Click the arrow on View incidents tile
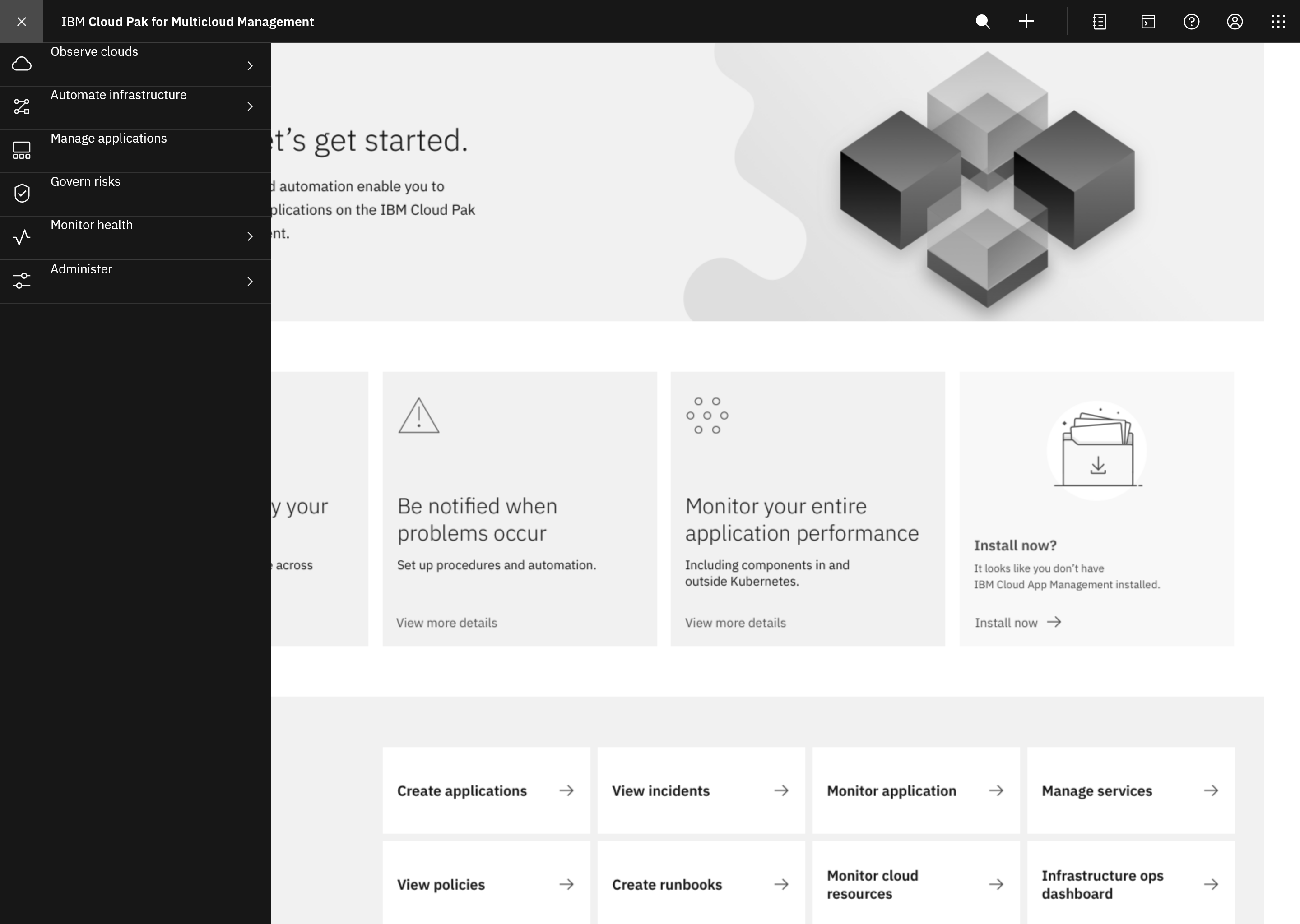This screenshot has width=1300, height=924. tap(781, 790)
